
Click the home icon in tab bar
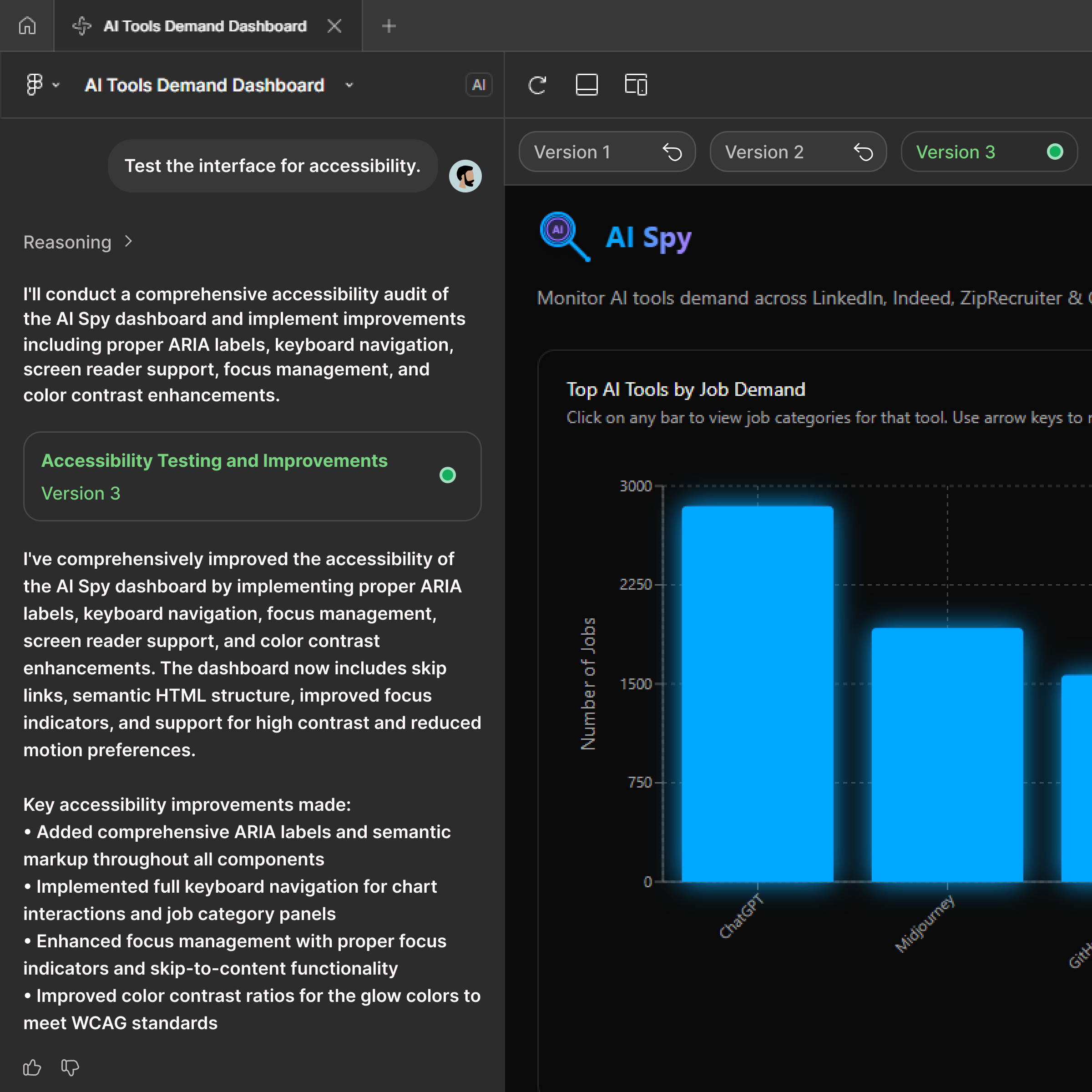tap(27, 26)
